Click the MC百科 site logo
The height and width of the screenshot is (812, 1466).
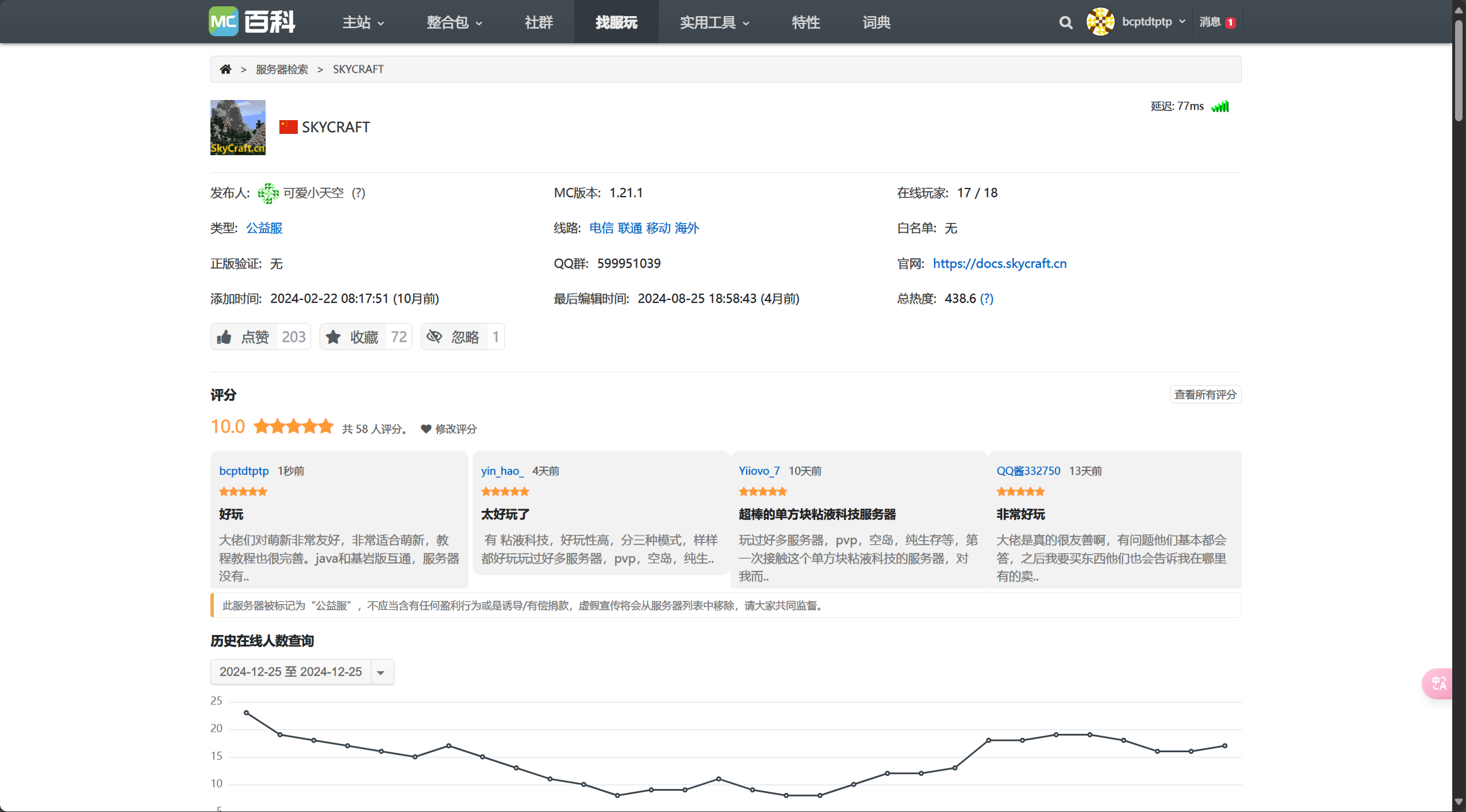point(252,22)
